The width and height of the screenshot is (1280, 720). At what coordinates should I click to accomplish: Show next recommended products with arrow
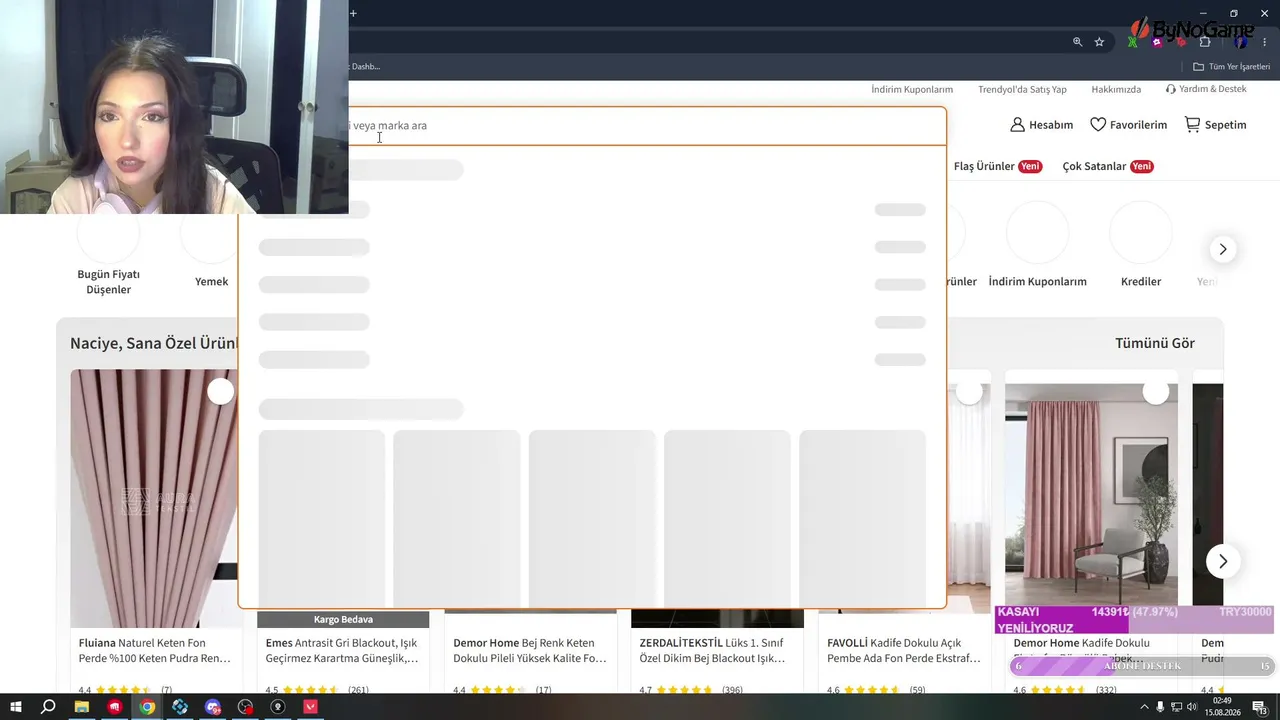pyautogui.click(x=1222, y=561)
